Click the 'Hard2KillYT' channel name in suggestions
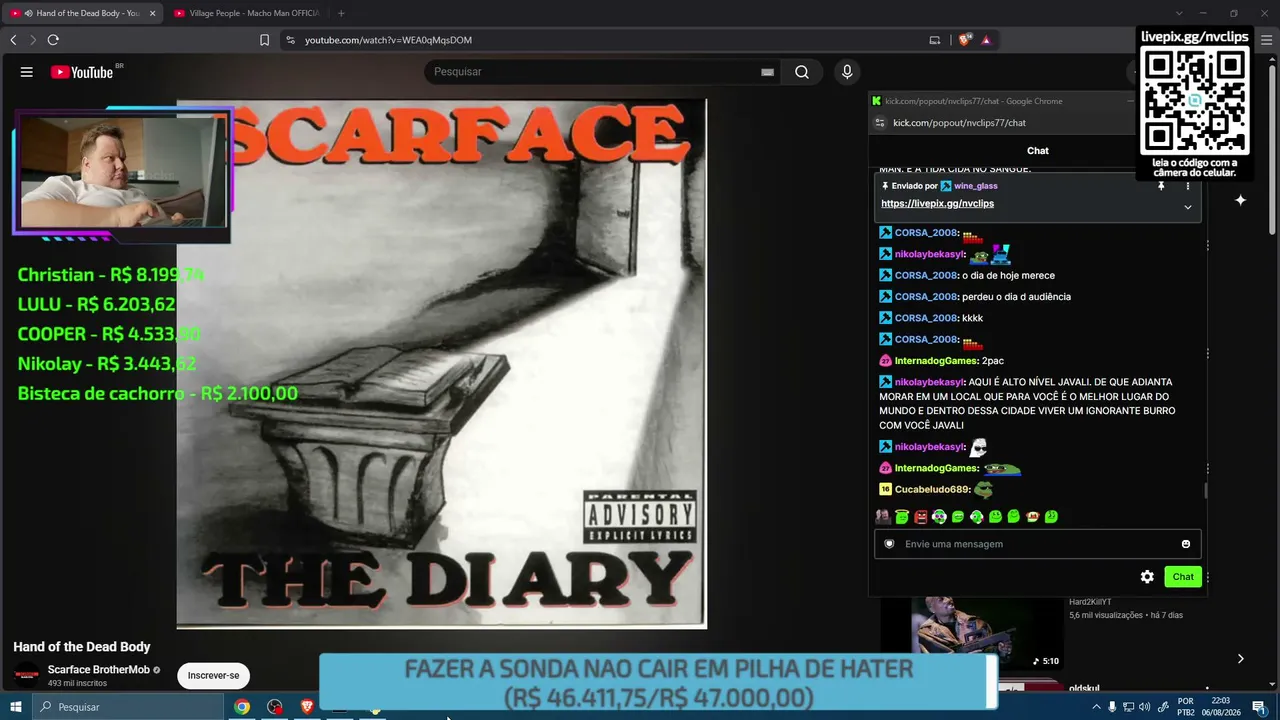The width and height of the screenshot is (1280, 720). pos(1090,601)
